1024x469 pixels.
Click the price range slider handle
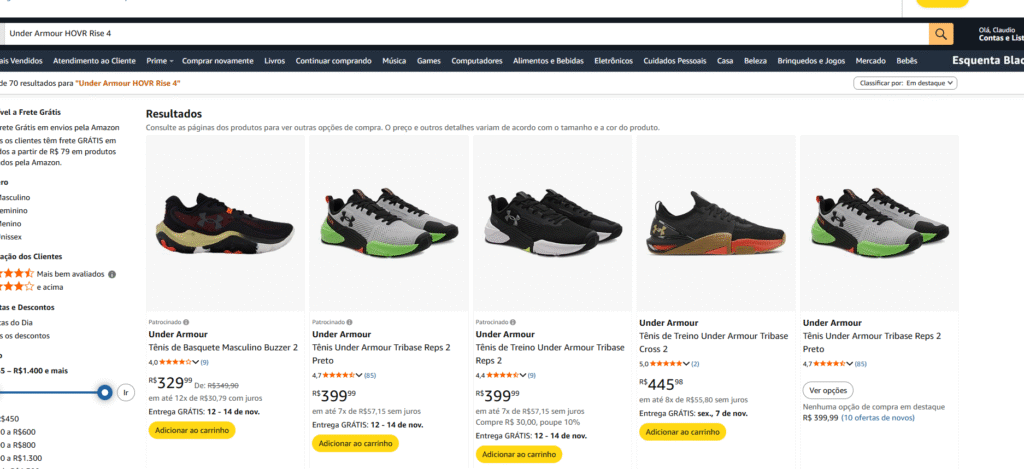click(104, 392)
